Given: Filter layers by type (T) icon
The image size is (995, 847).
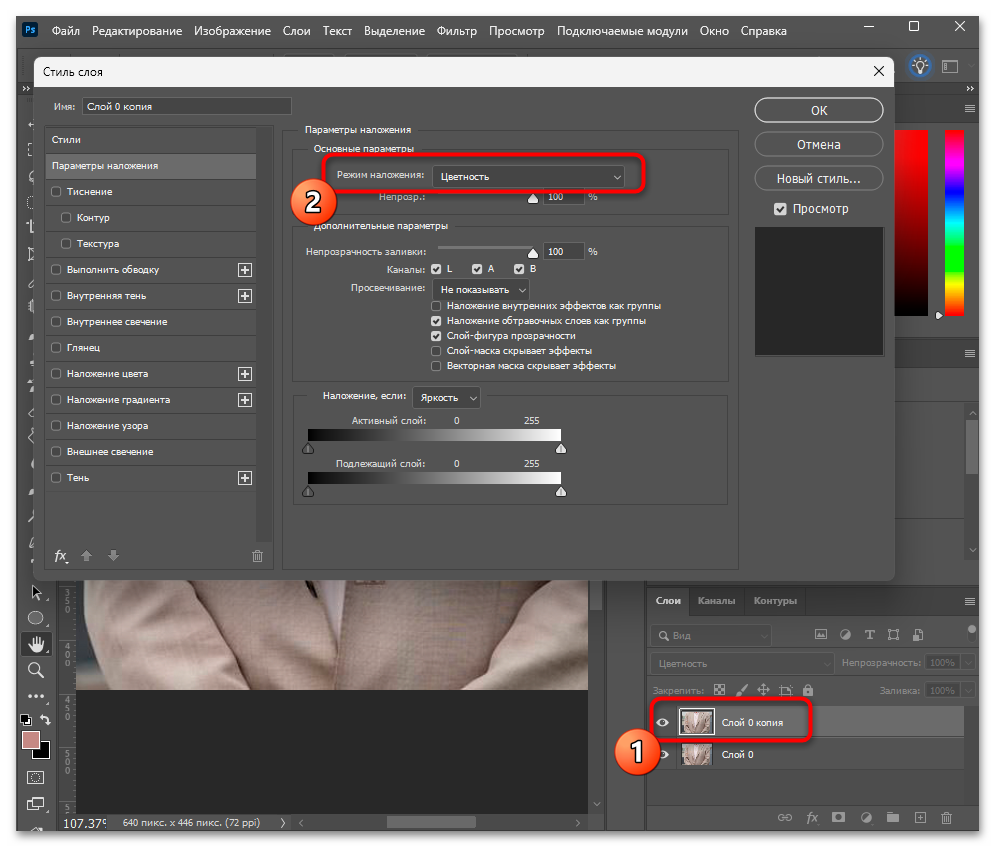Looking at the screenshot, I should tap(869, 635).
